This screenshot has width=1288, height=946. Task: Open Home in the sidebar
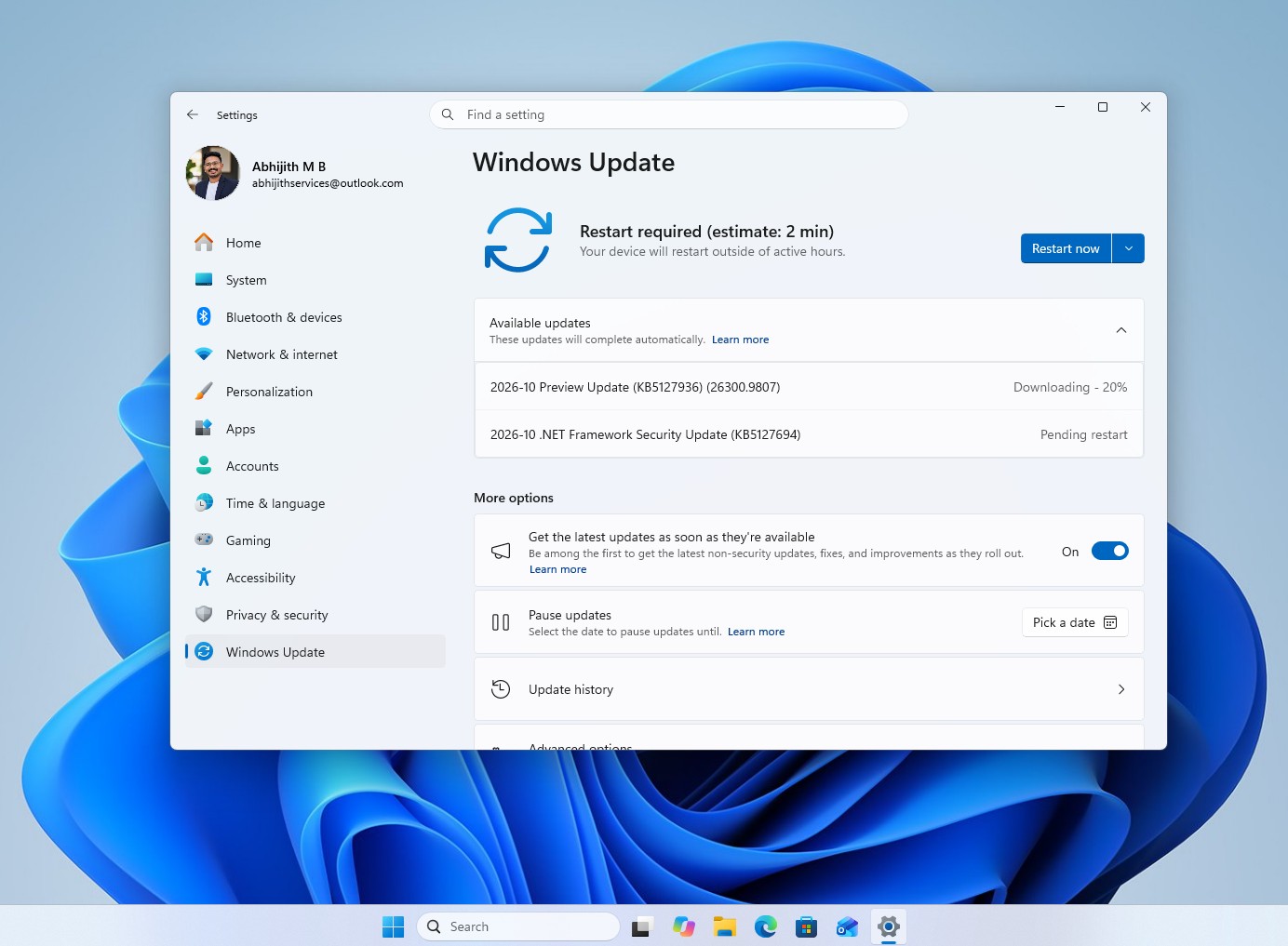click(x=315, y=243)
